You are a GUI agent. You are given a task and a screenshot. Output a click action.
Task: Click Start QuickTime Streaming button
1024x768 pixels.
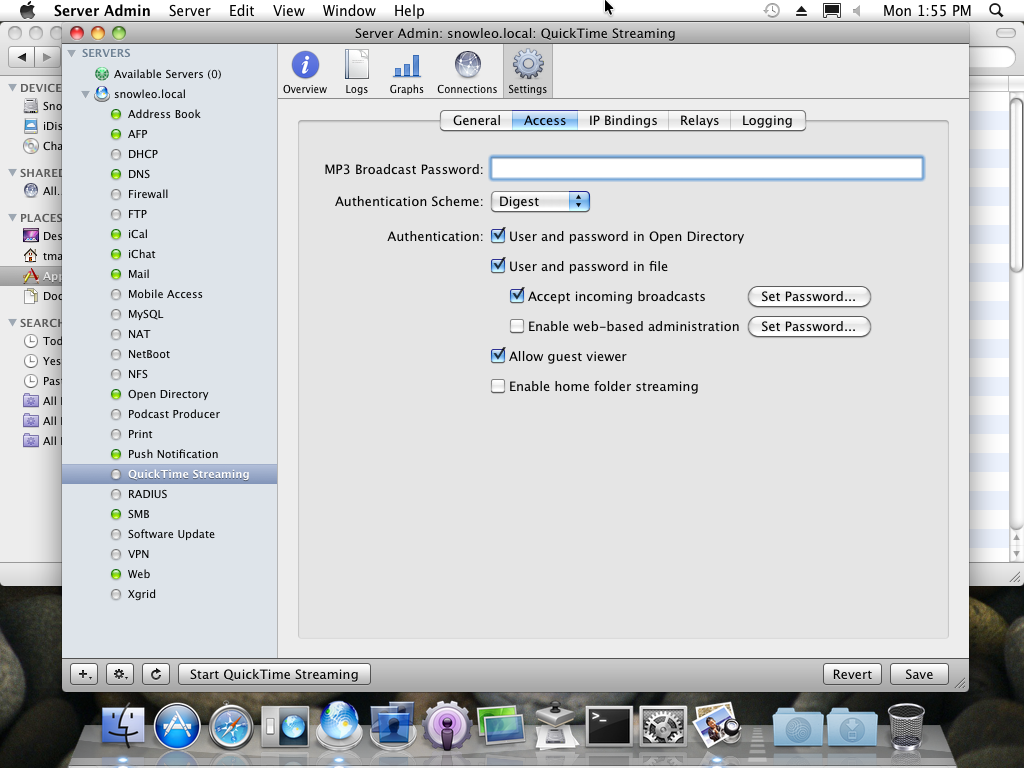274,674
